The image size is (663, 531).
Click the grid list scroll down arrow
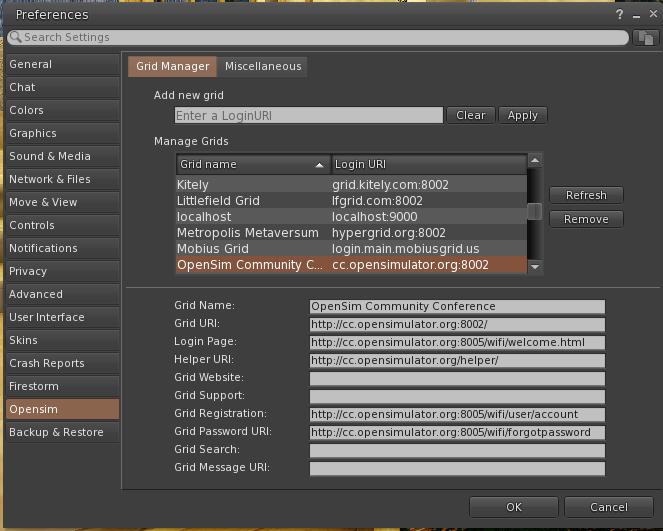point(535,267)
